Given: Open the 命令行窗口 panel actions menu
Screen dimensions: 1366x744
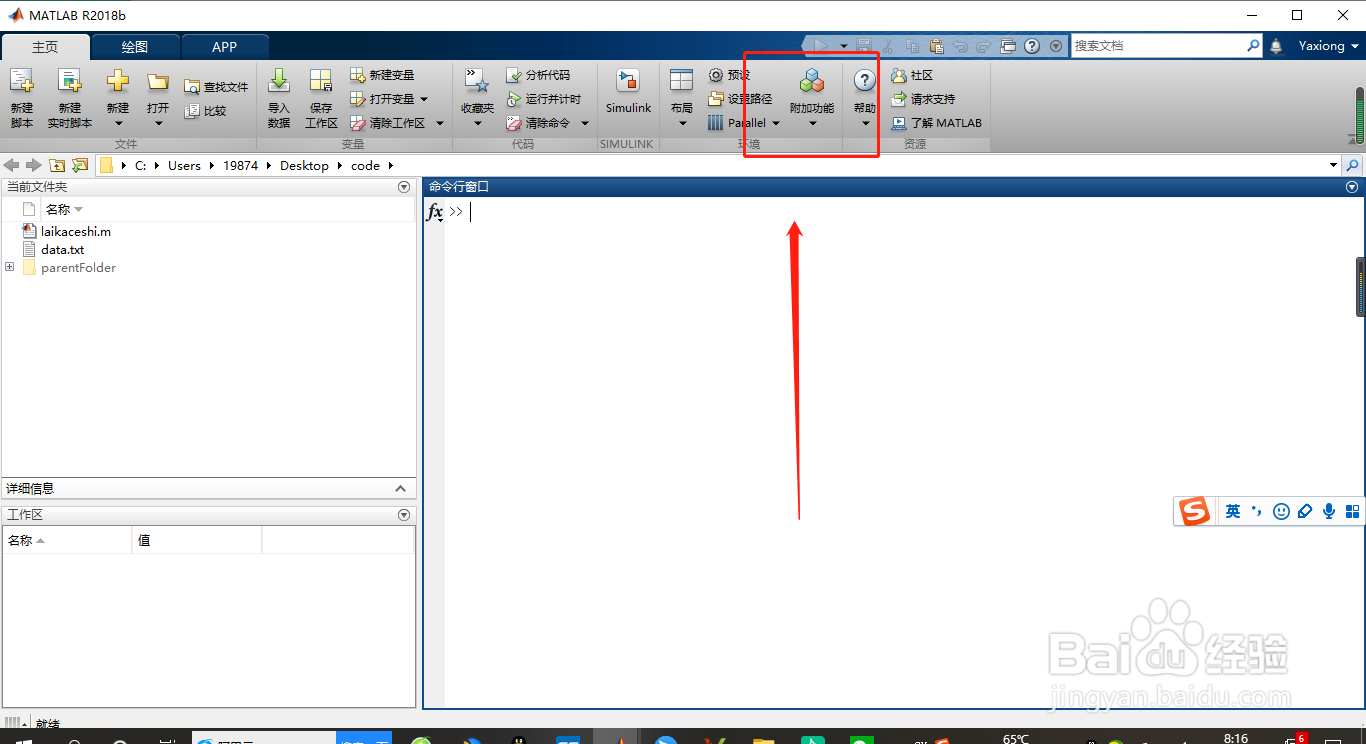Looking at the screenshot, I should [1352, 187].
